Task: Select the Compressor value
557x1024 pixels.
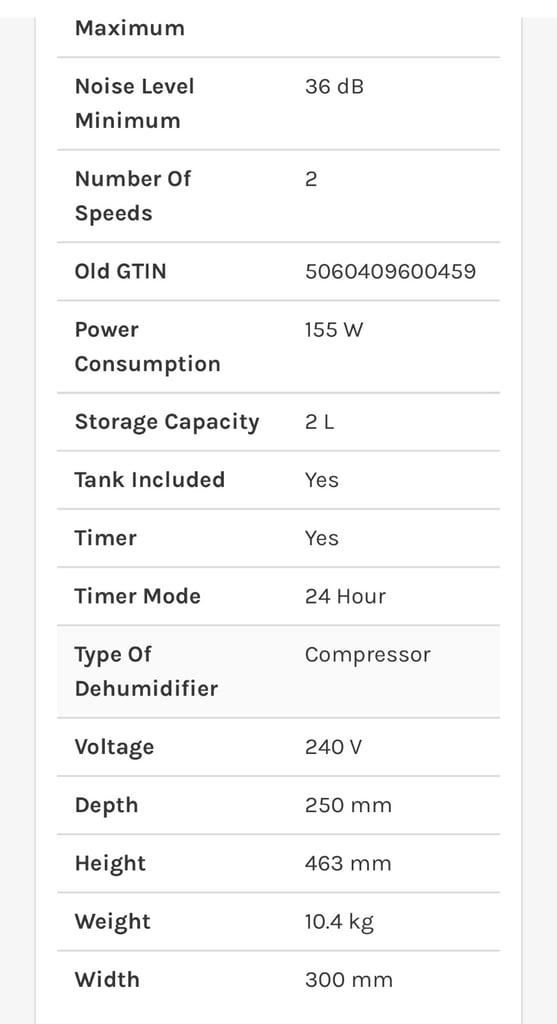Action: 368,655
